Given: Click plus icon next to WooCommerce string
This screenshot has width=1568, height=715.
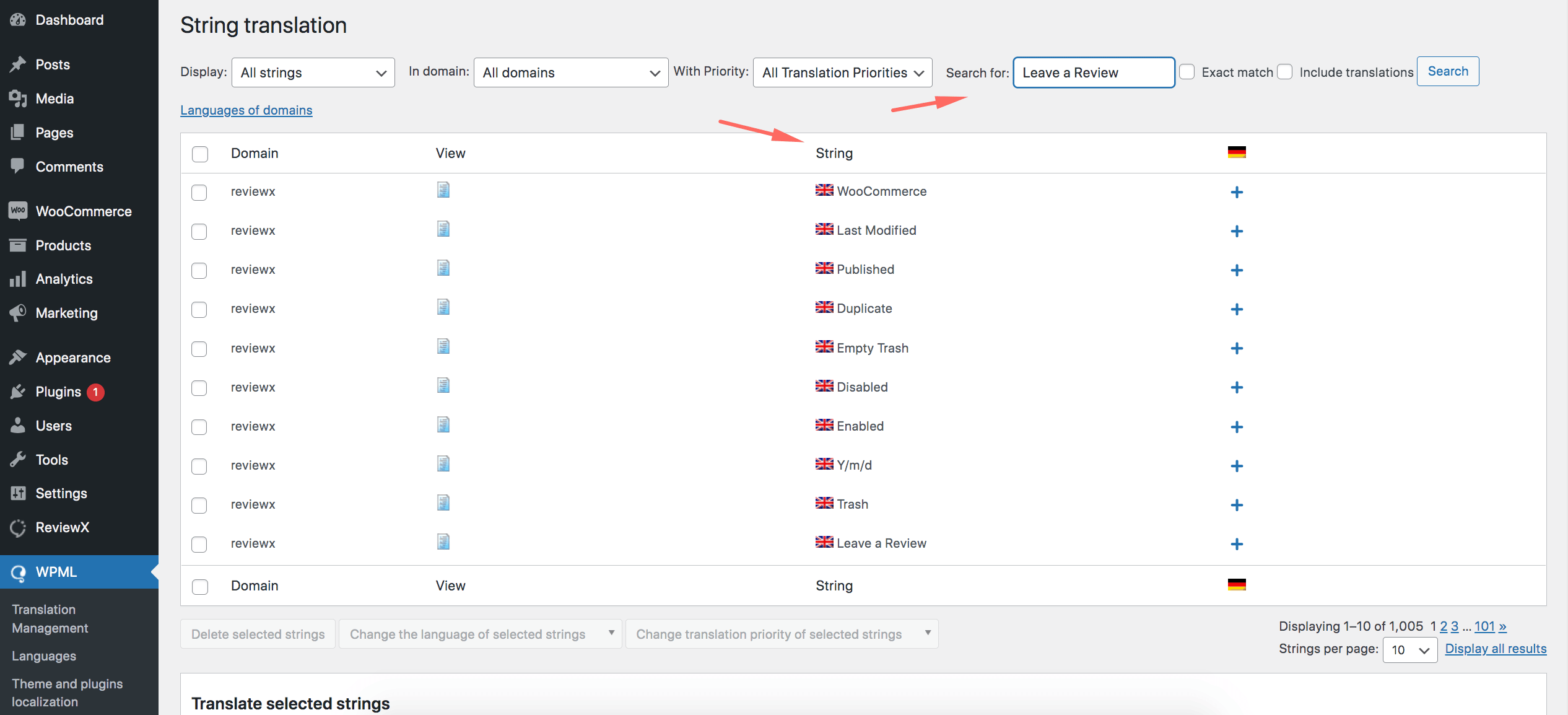Looking at the screenshot, I should tap(1236, 192).
